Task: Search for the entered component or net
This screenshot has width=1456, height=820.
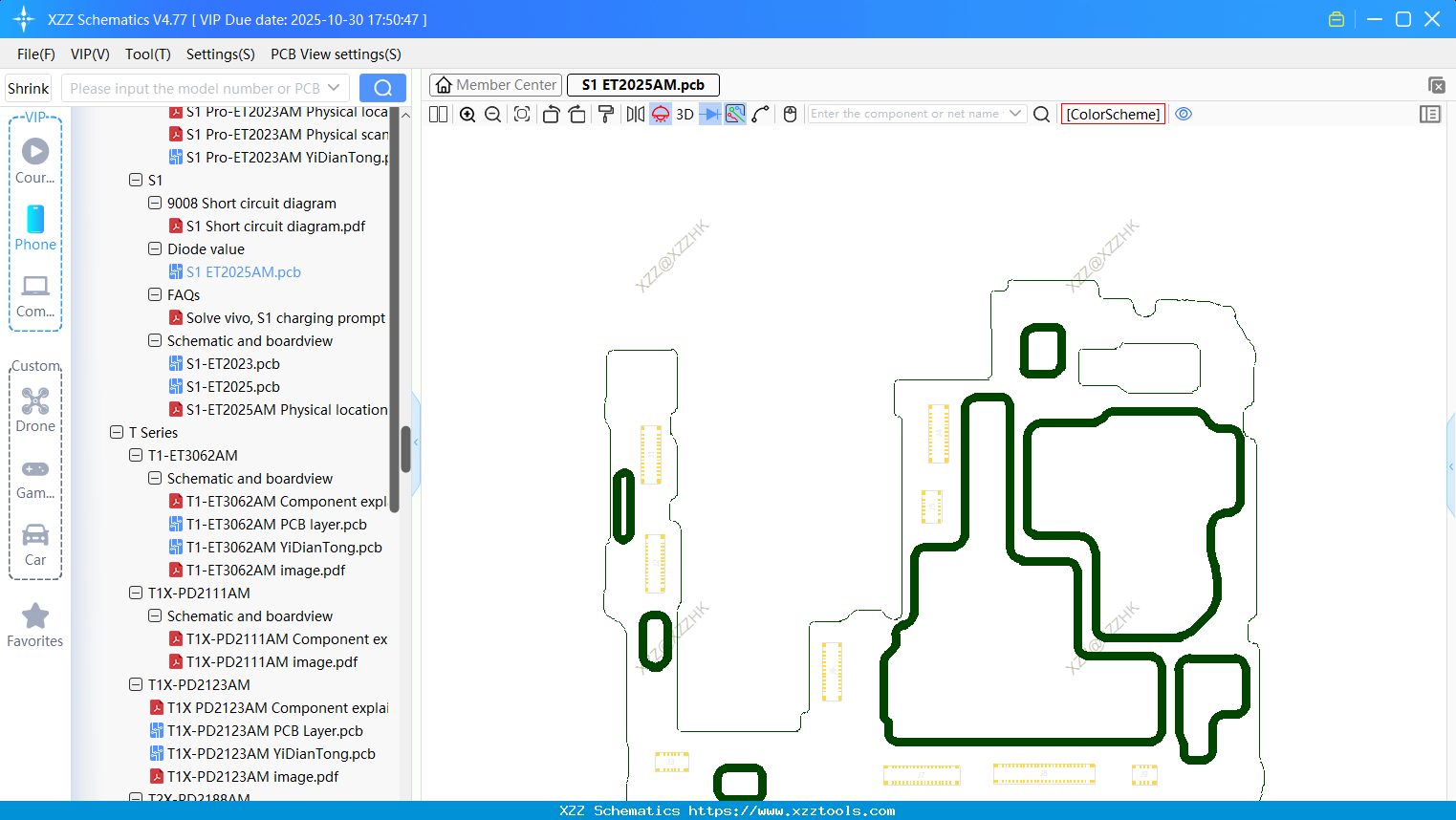Action: tap(1042, 114)
